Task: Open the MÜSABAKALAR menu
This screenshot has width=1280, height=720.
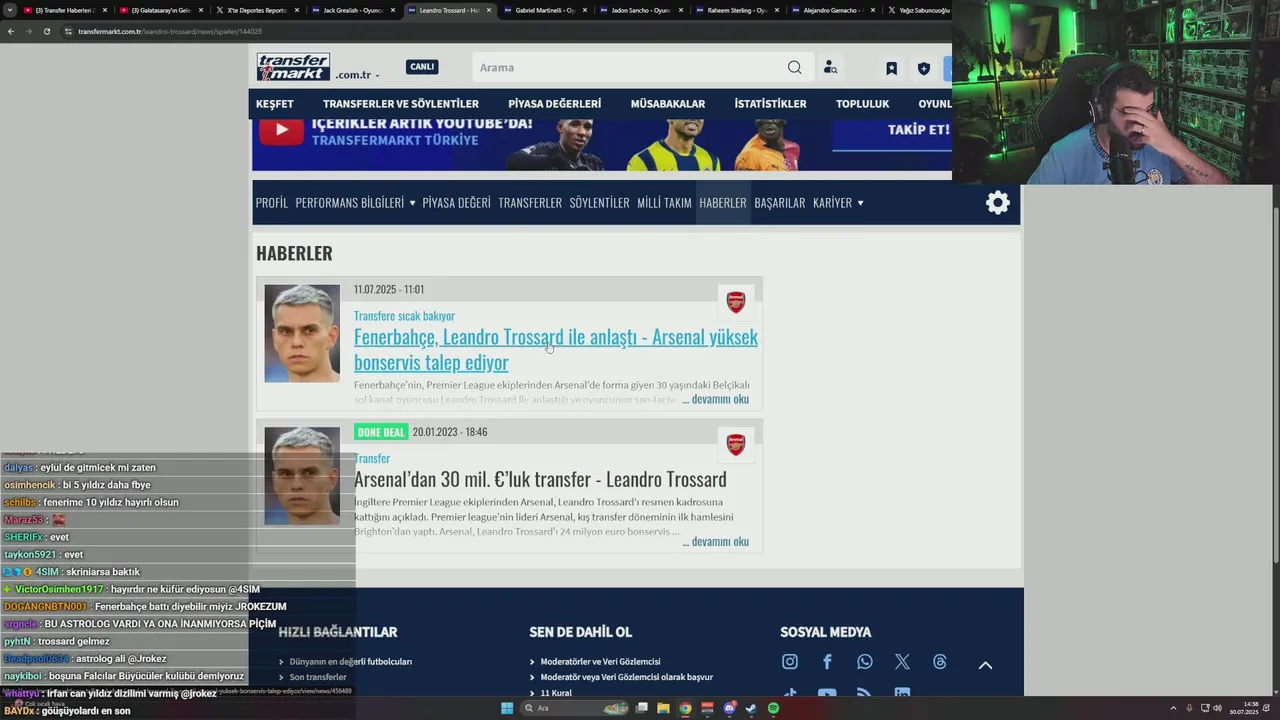Action: (x=668, y=104)
